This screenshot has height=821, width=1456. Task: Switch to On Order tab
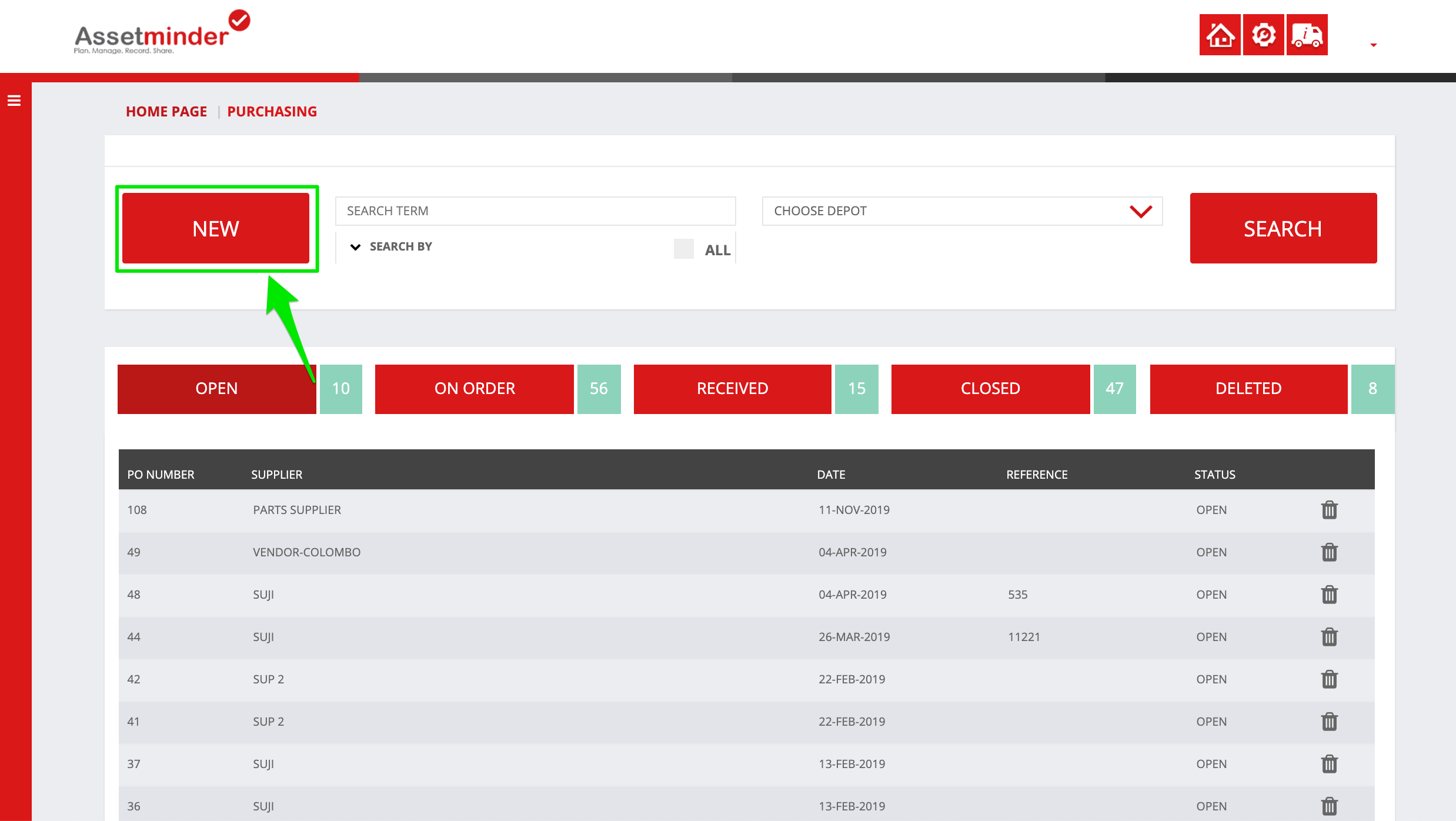[474, 389]
